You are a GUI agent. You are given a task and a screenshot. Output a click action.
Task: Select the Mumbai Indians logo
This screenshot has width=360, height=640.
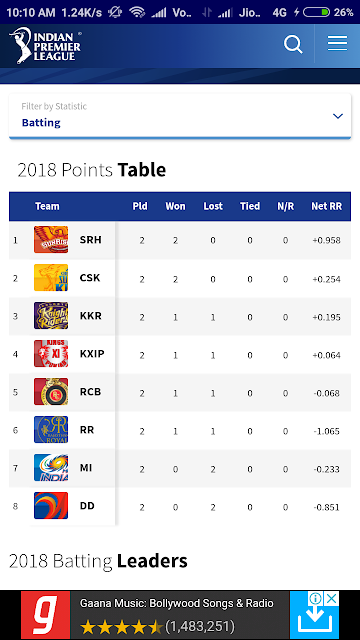51,467
